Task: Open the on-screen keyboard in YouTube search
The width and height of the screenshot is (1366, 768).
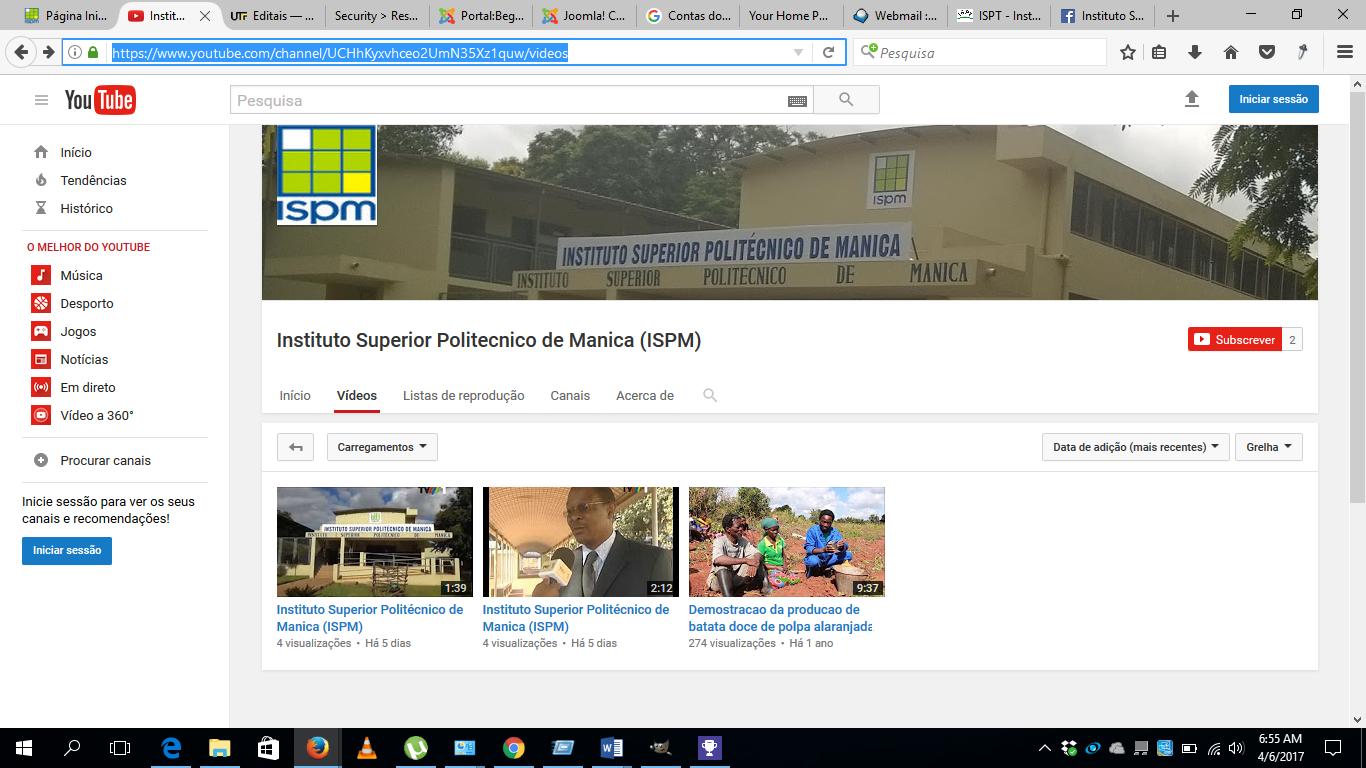Action: (797, 101)
